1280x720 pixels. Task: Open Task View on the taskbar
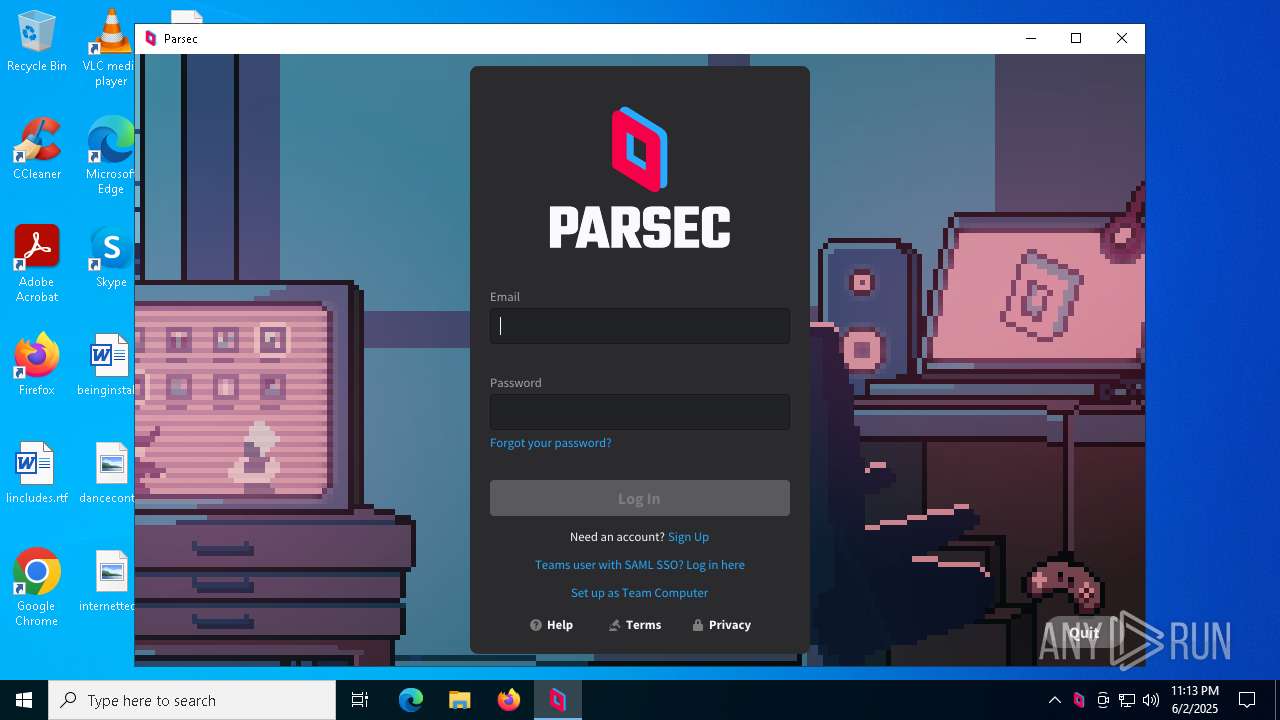coord(360,700)
